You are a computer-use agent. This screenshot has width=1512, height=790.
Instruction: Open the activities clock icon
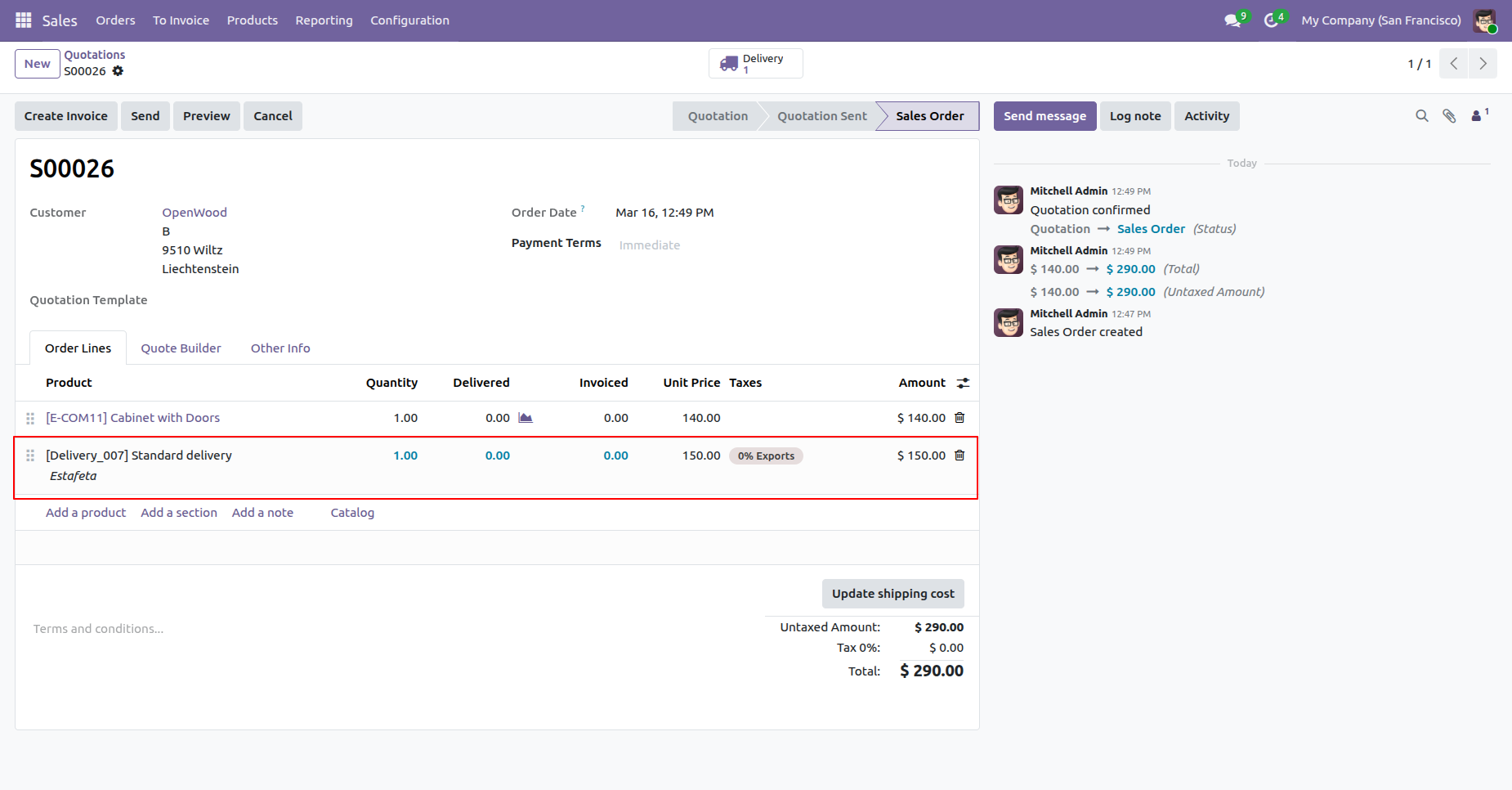pos(1271,20)
